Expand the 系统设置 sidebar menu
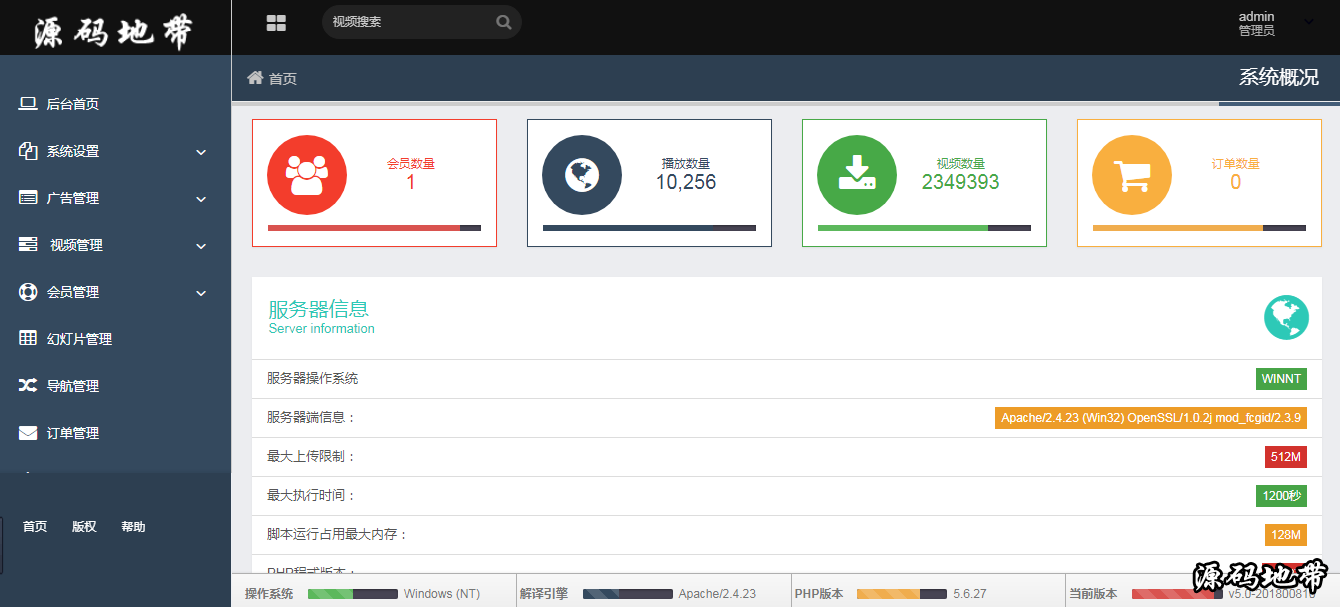This screenshot has width=1340, height=607. (115, 152)
